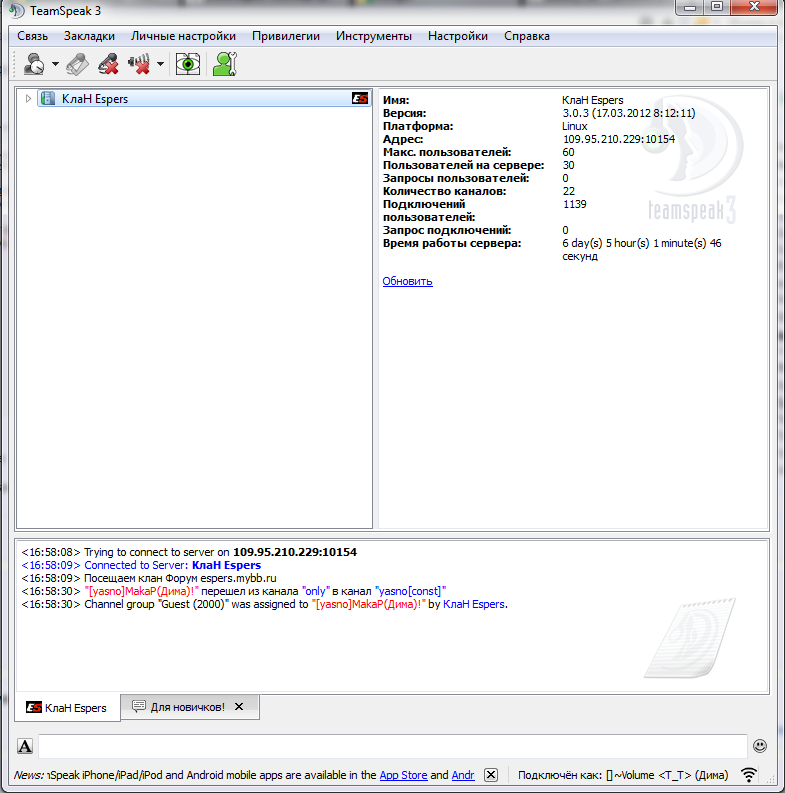This screenshot has height=793, width=785.
Task: Click version value 3.0.3 in info panel
Action: 629,113
